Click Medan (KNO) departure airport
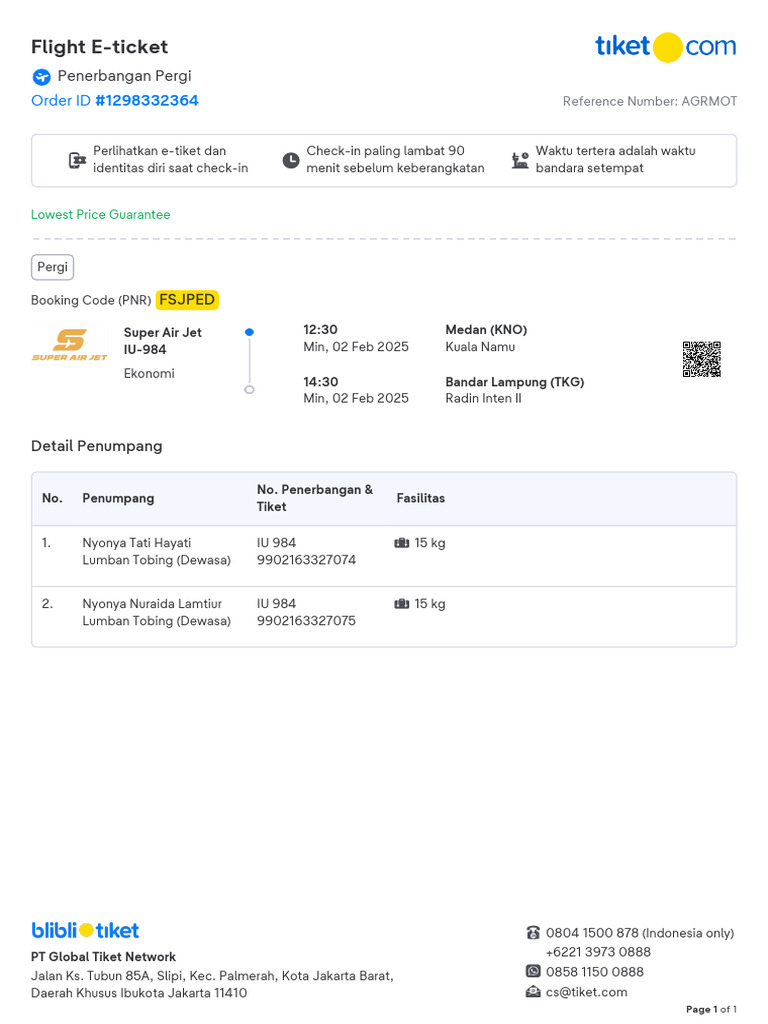768x1024 pixels. [x=486, y=330]
